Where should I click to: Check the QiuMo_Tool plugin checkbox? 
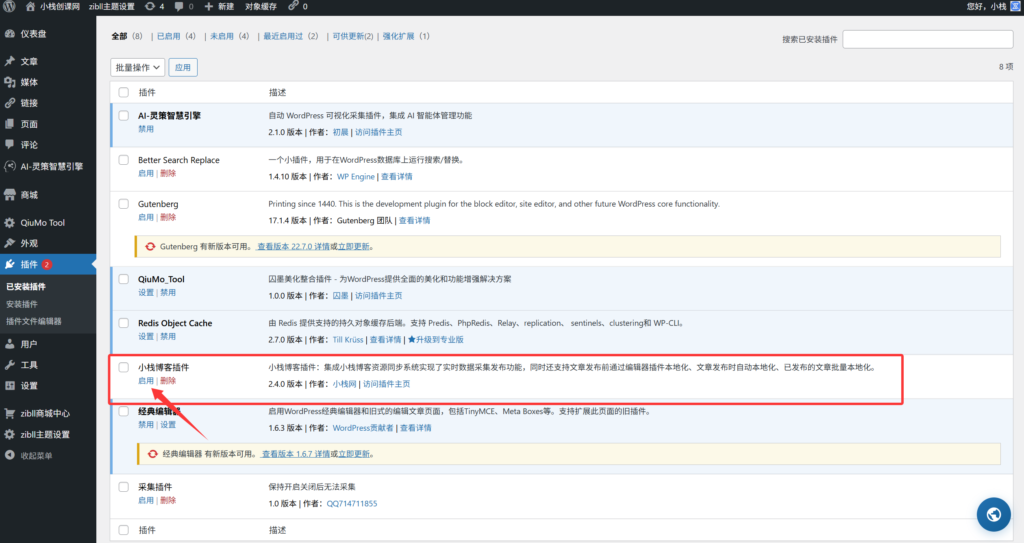click(x=123, y=279)
